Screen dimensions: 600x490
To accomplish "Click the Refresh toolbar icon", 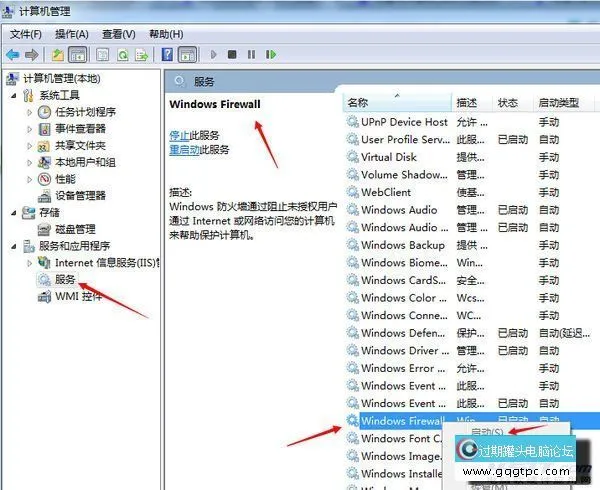I will (123, 55).
